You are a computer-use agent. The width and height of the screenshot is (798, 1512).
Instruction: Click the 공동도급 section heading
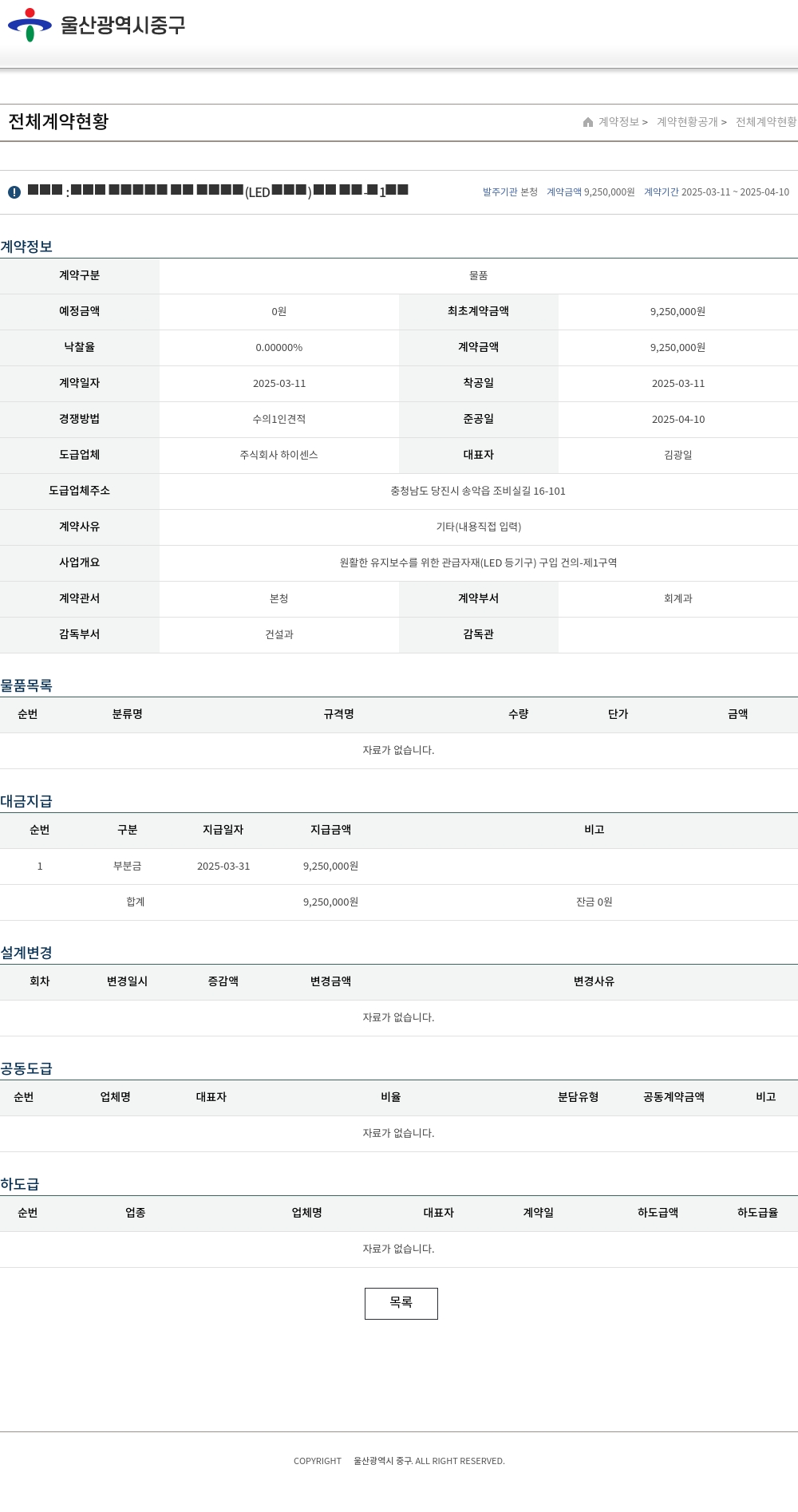pyautogui.click(x=26, y=1068)
